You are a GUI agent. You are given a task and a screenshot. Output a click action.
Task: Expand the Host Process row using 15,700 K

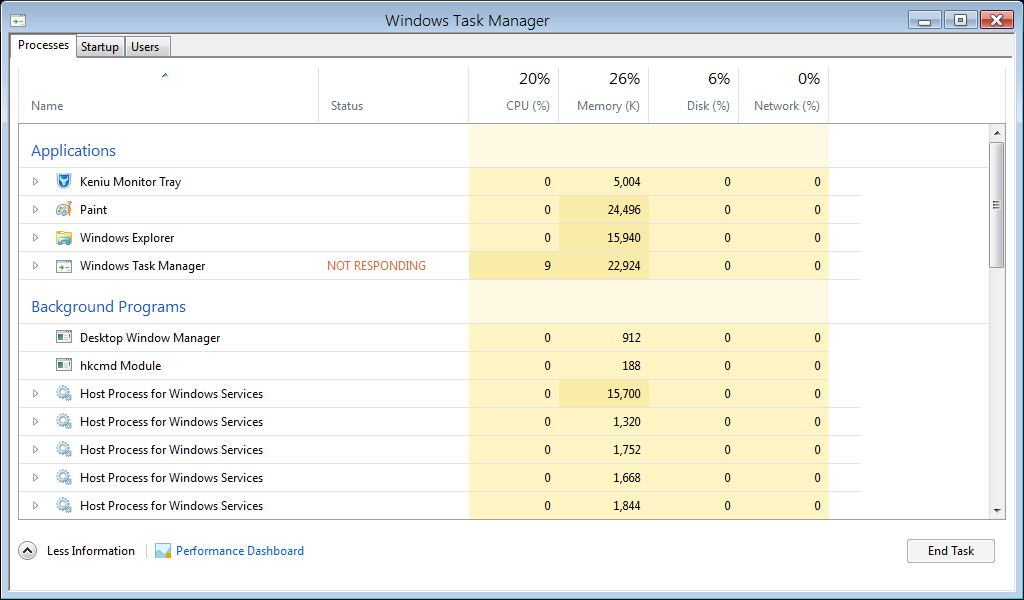tap(35, 394)
